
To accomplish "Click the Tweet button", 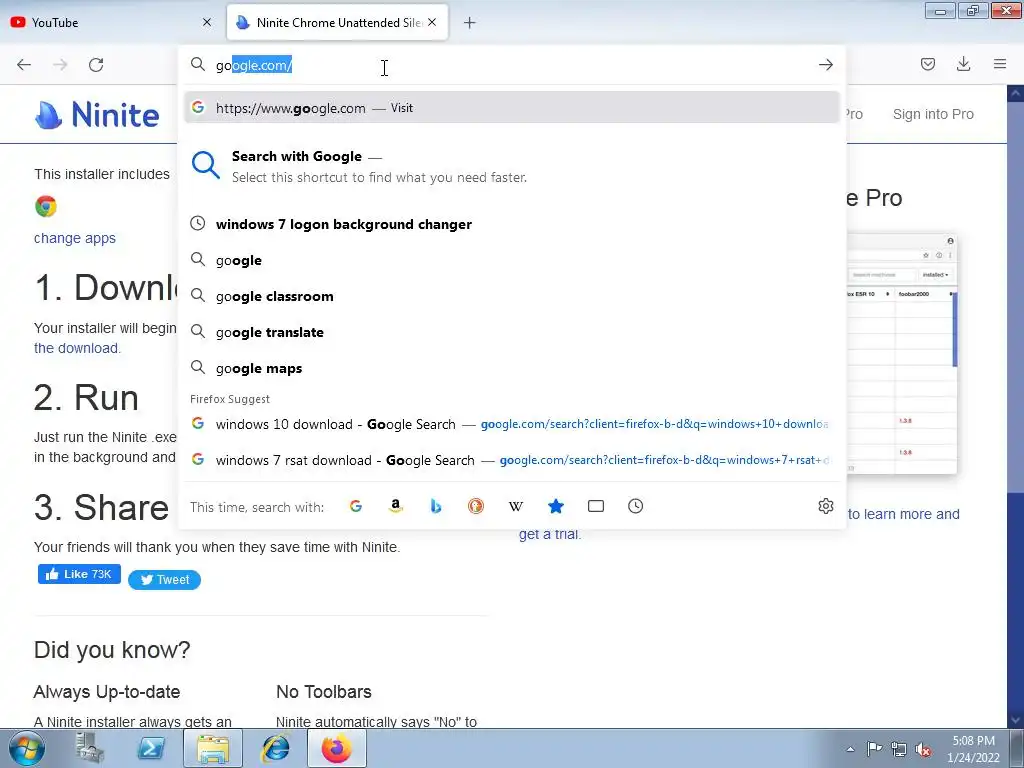I will (164, 579).
